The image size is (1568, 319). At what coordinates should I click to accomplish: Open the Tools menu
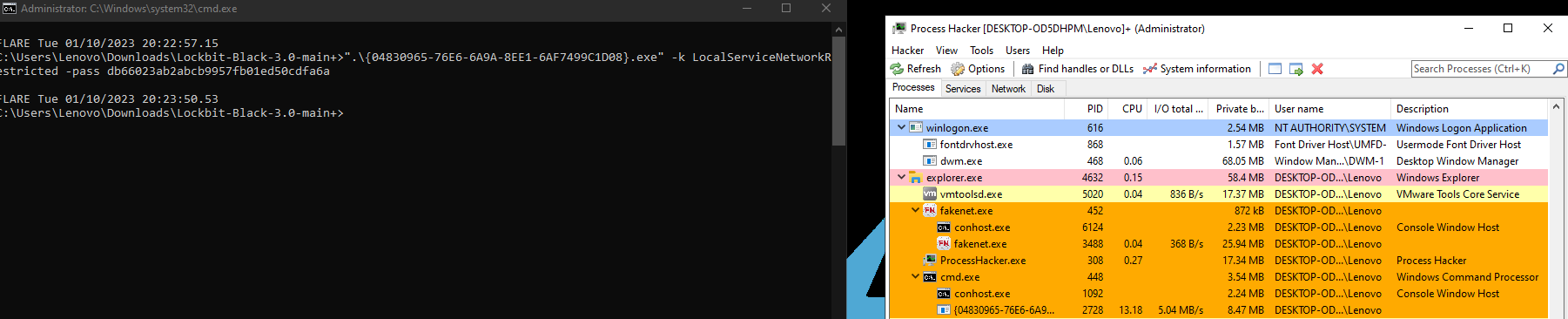click(982, 51)
